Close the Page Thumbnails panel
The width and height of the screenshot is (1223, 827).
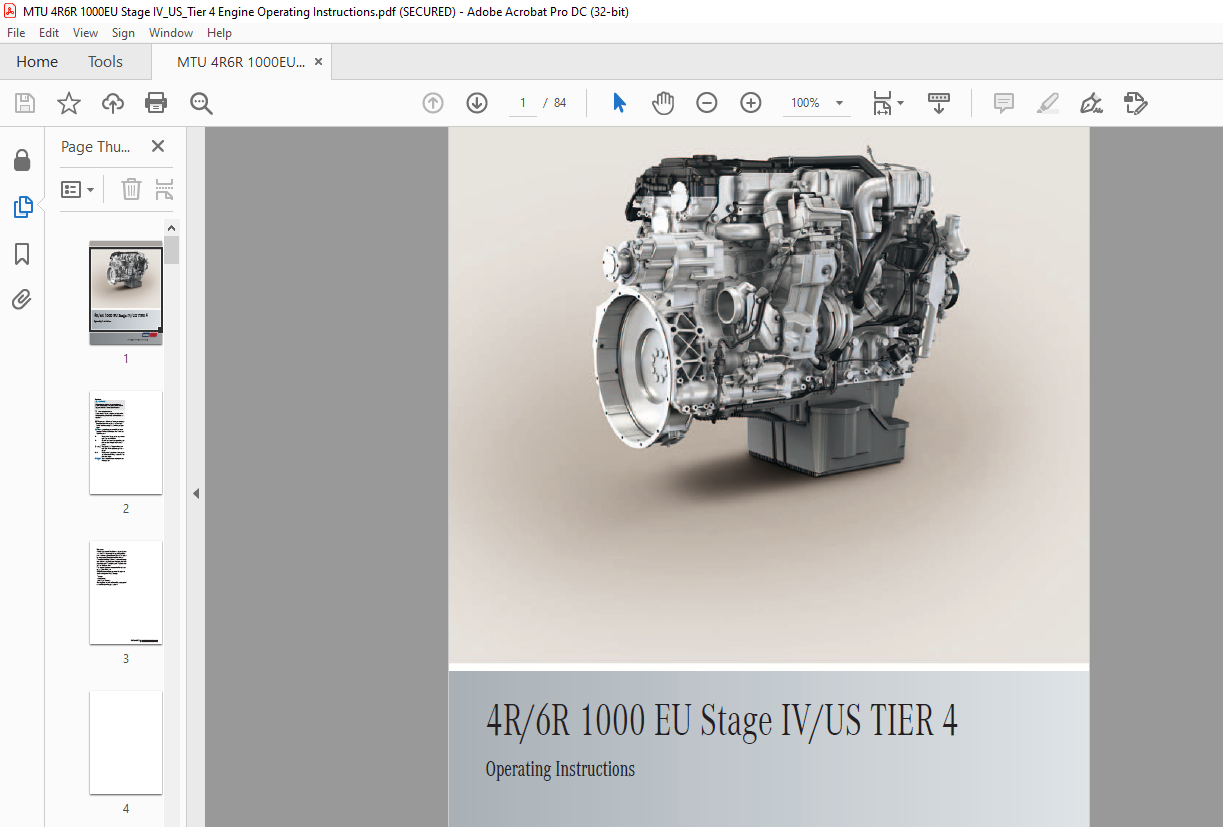tap(158, 146)
